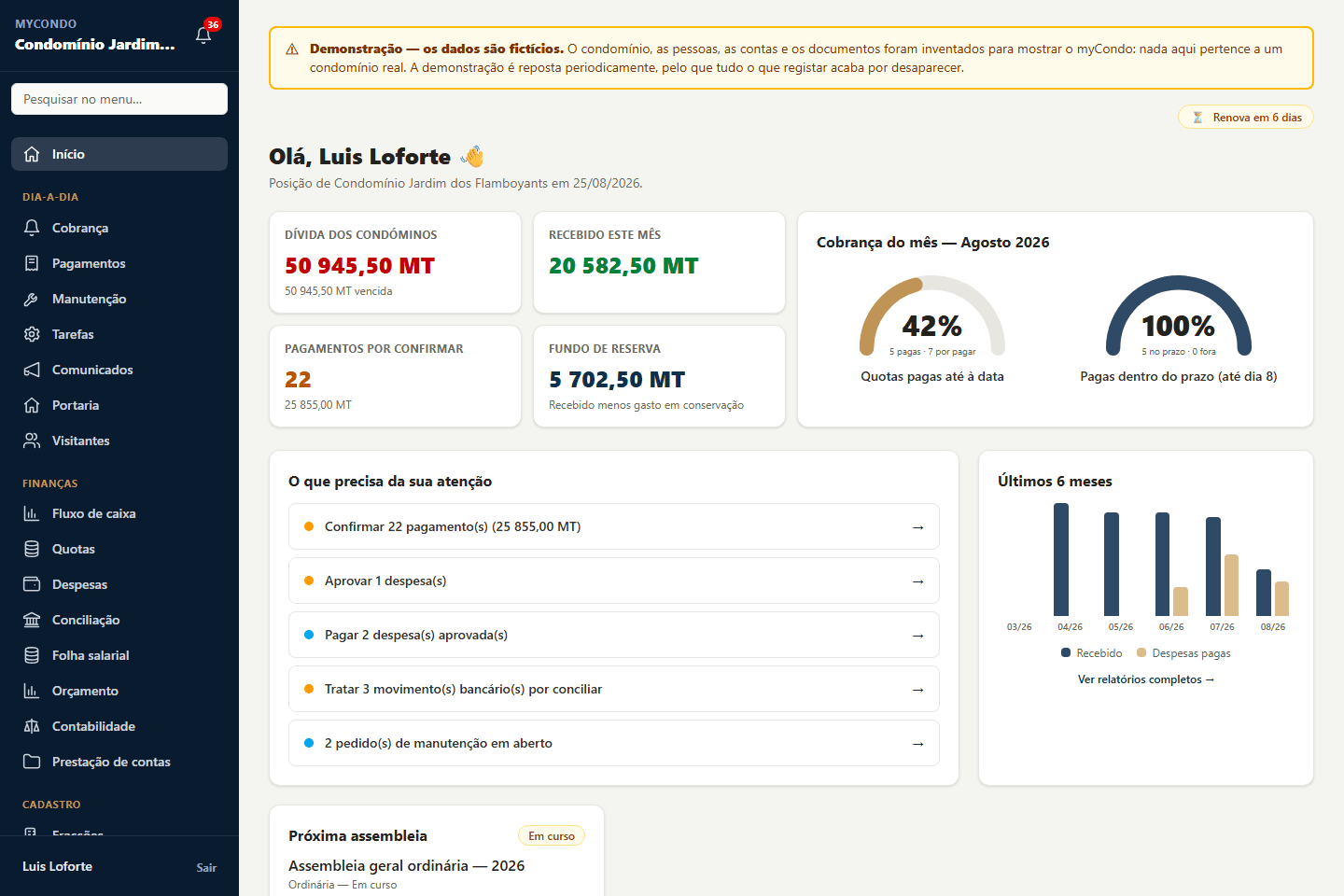1344x896 pixels.
Task: Click the Recebido chart legend entry
Action: pos(1091,653)
